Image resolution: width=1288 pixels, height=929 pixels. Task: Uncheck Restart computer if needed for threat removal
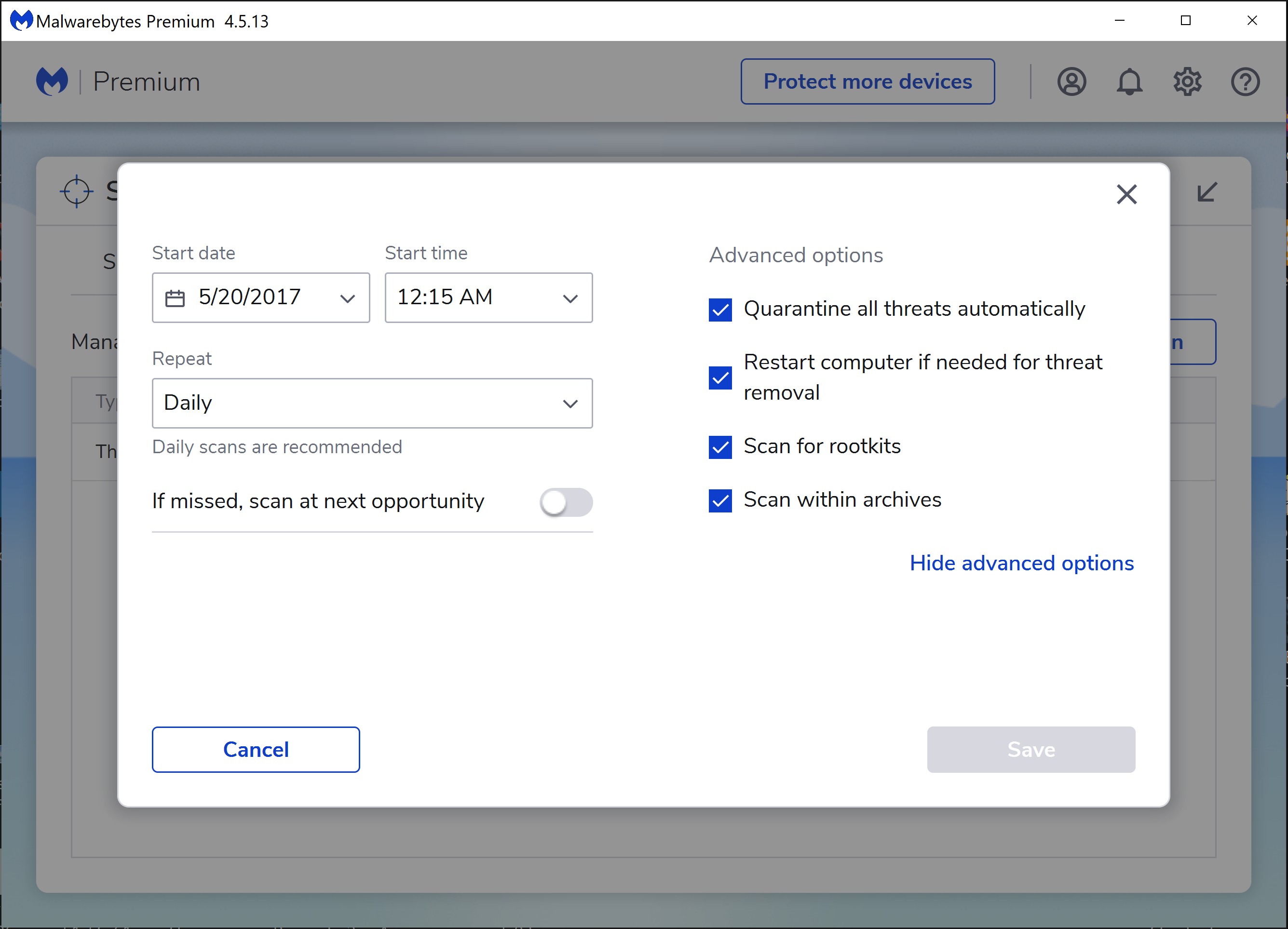pos(720,377)
